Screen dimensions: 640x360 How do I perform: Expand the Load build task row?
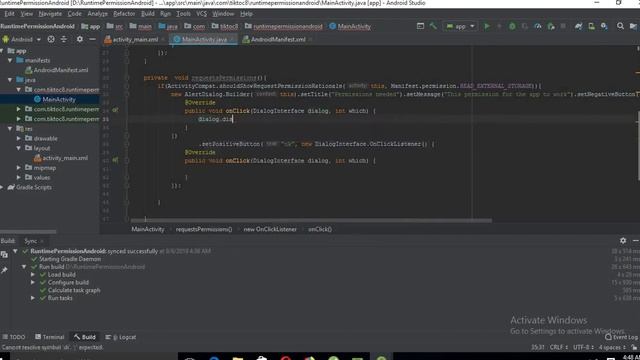(33, 275)
